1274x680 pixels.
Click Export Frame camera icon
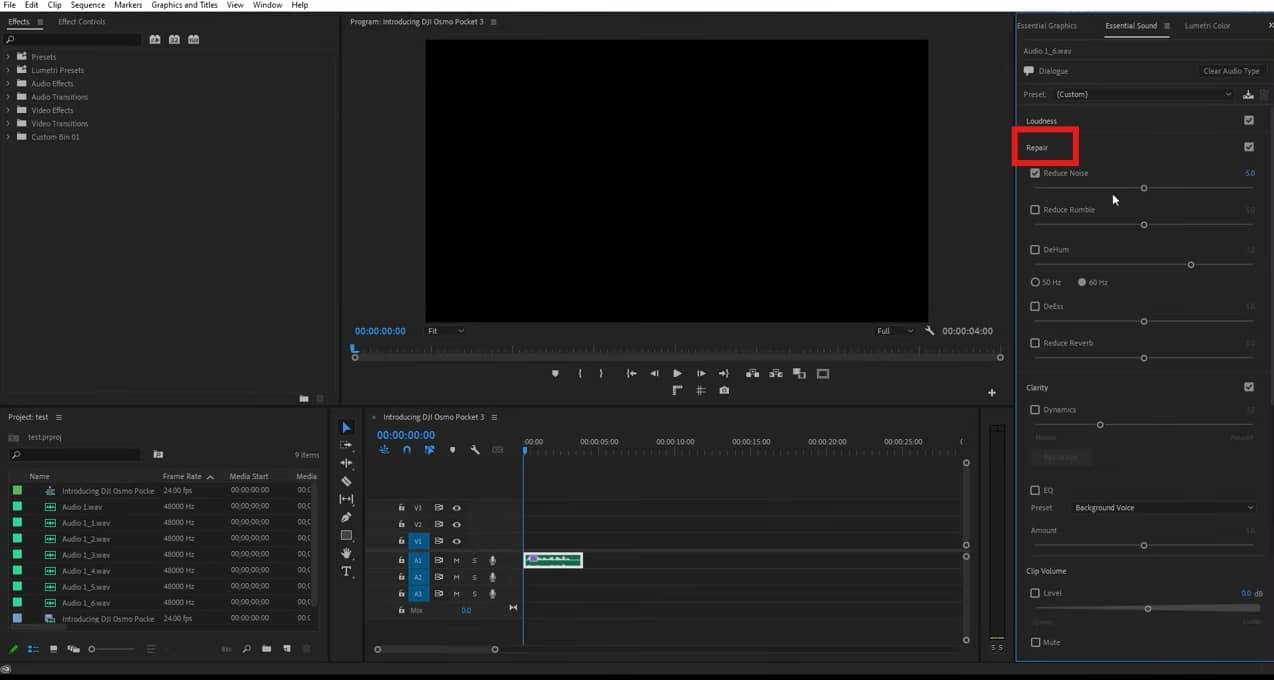pos(724,391)
